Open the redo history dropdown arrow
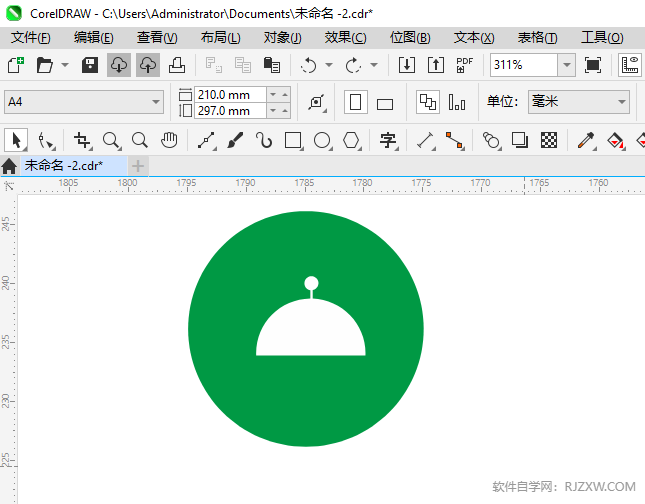 point(374,65)
